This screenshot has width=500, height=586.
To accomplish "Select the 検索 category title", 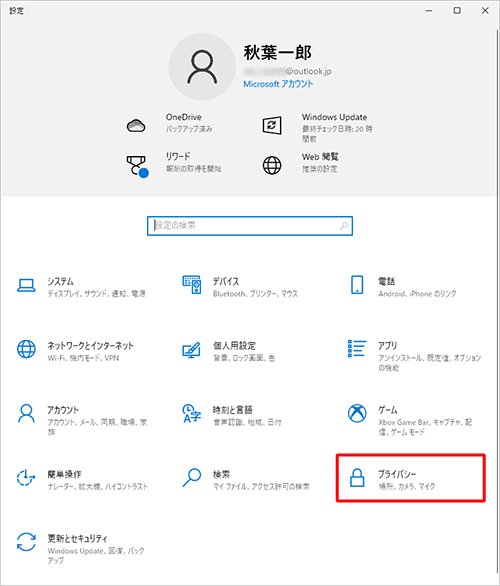I will 221,474.
